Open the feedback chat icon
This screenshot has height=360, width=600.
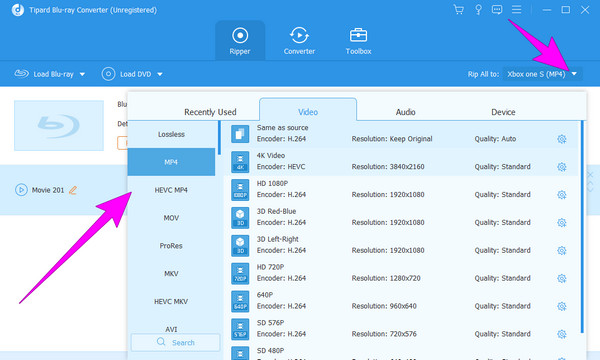(x=497, y=10)
